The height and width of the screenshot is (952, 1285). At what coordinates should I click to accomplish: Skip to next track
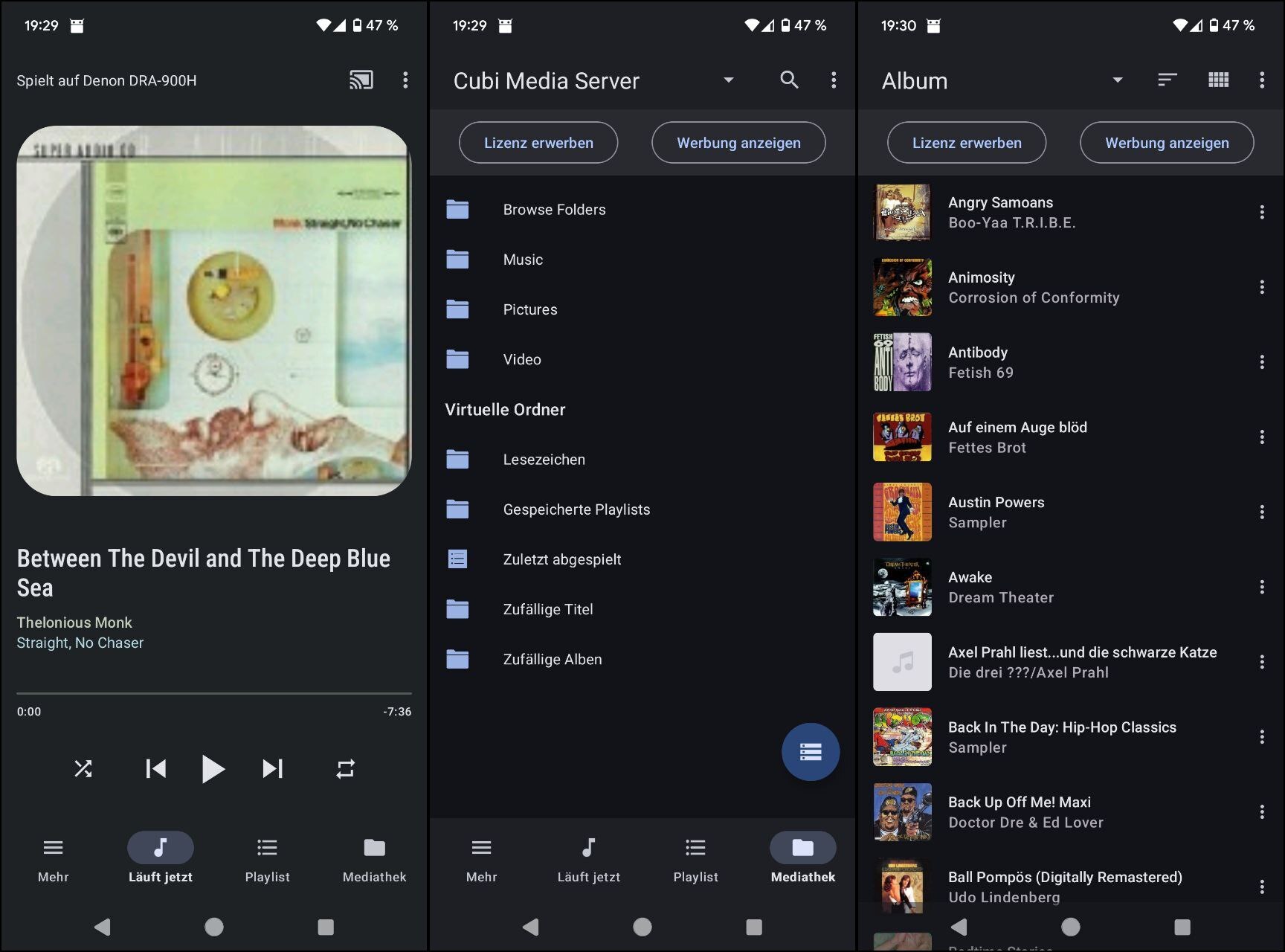pyautogui.click(x=273, y=768)
